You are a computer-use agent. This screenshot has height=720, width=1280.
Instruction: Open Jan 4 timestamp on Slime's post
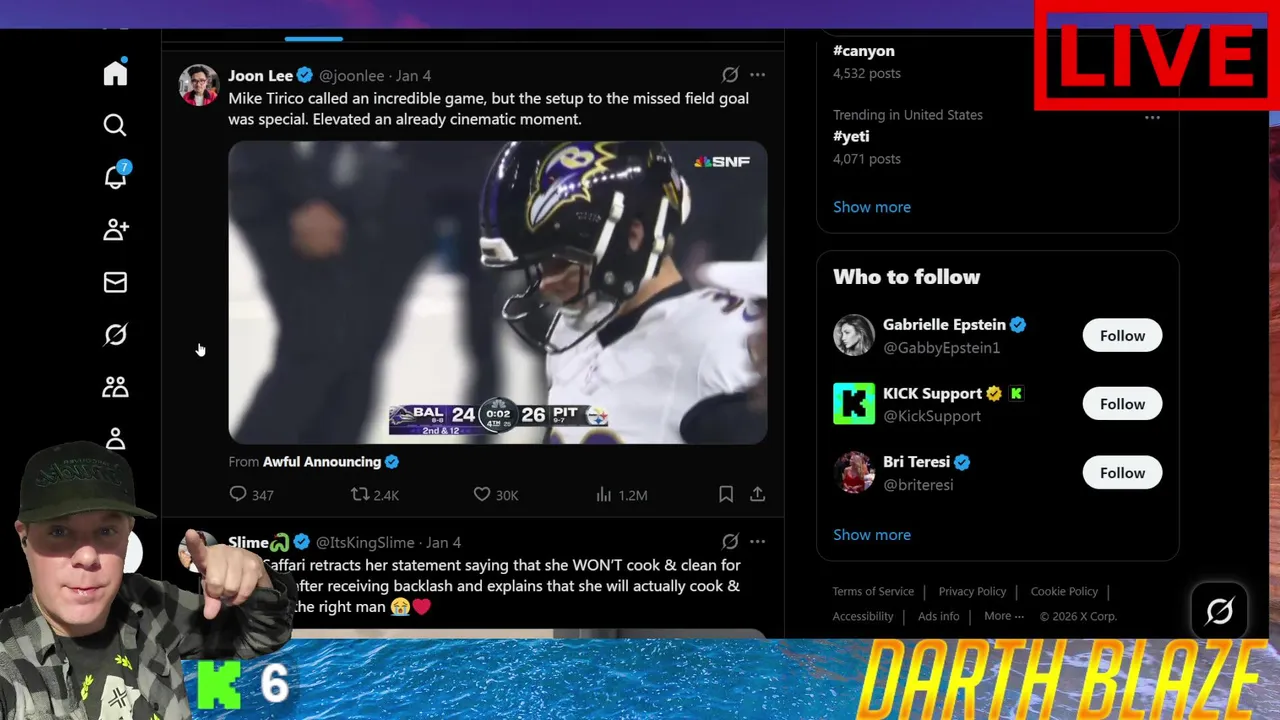(444, 543)
